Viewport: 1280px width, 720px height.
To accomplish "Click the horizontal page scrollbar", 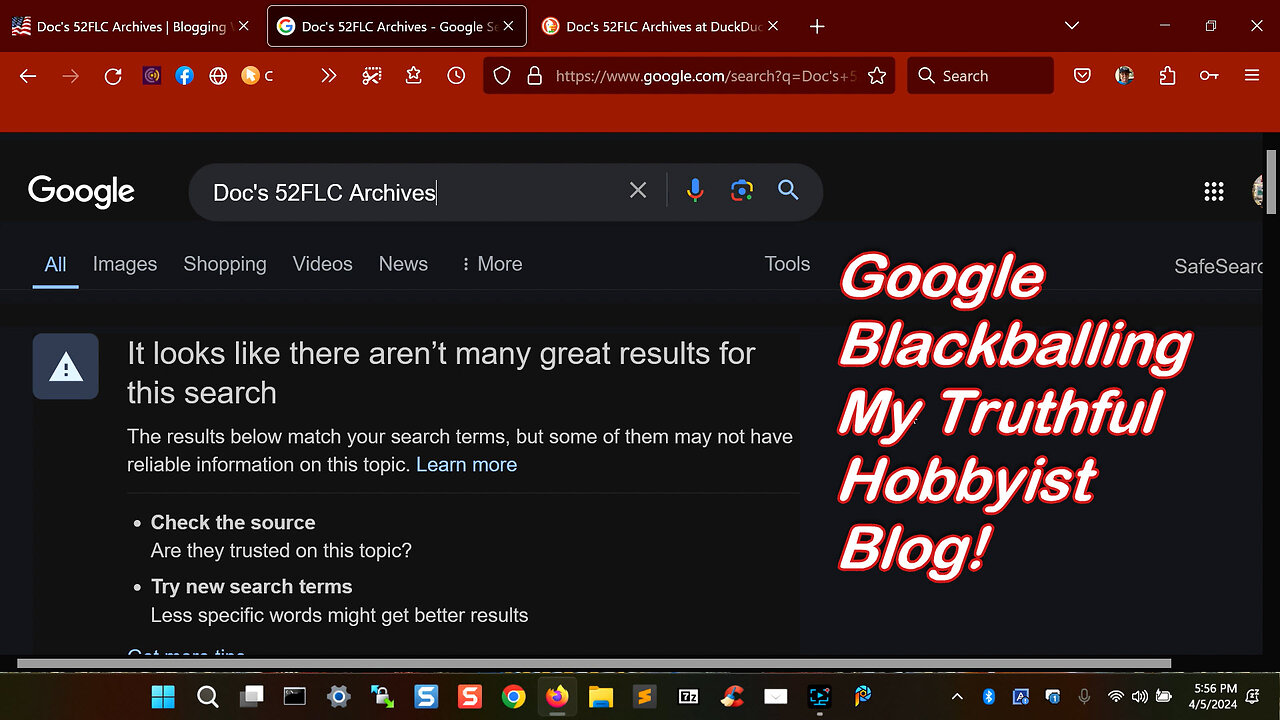I will point(594,663).
